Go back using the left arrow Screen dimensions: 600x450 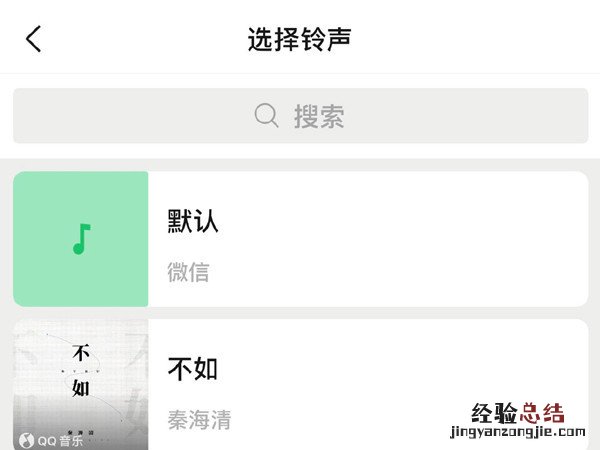33,39
